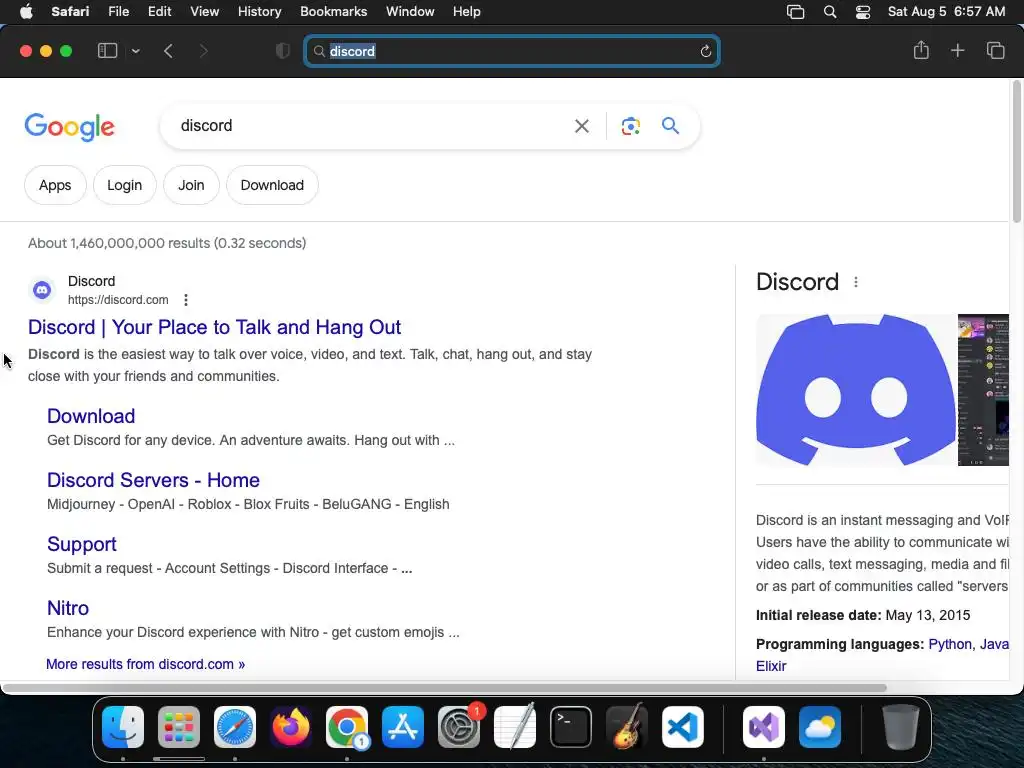View large Discord logo image
This screenshot has height=768, width=1024.
click(x=856, y=390)
